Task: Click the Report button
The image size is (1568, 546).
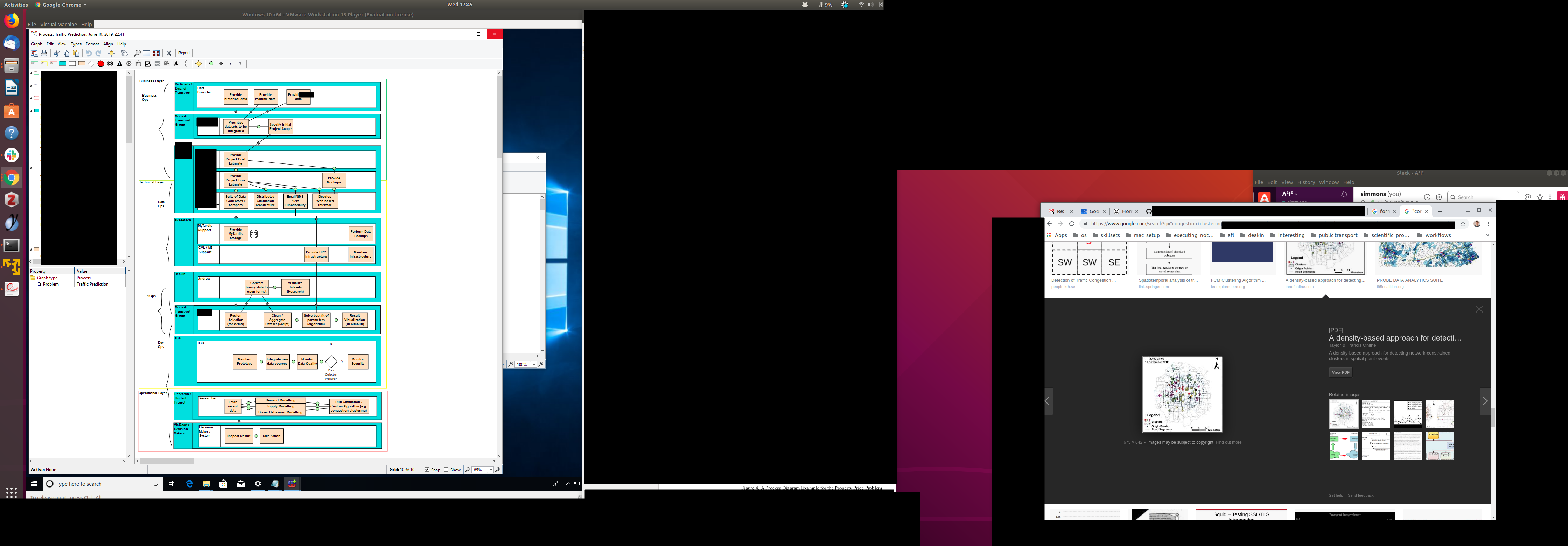Action: point(184,53)
